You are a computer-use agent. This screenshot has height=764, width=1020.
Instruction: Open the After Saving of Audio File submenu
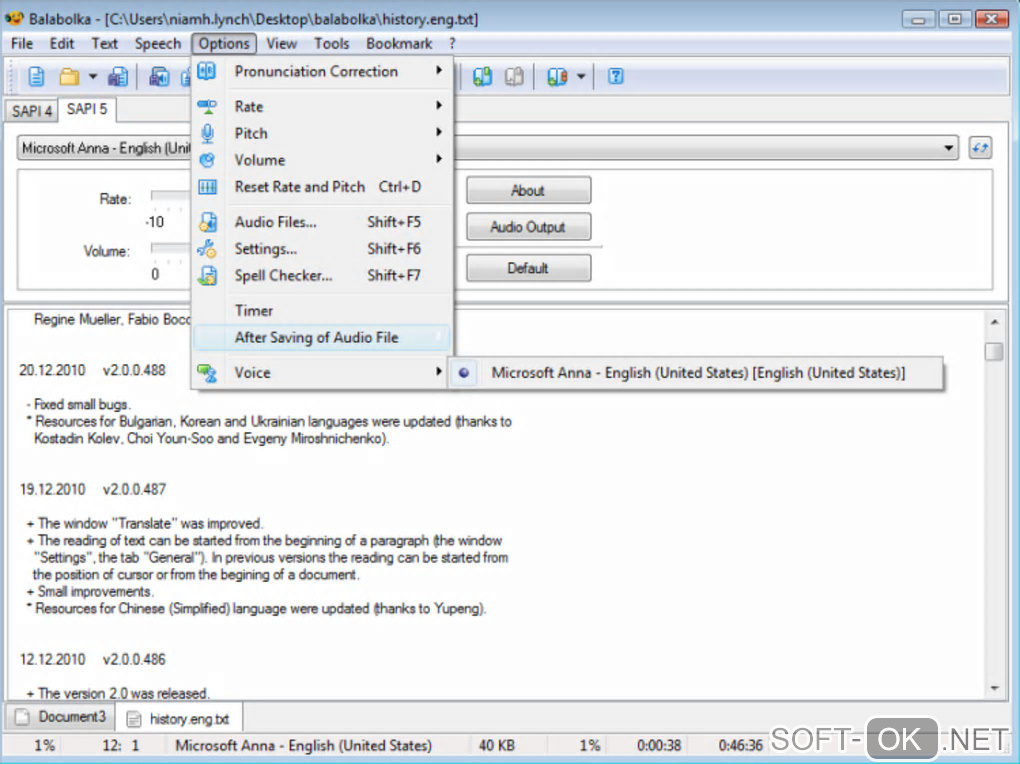(321, 337)
